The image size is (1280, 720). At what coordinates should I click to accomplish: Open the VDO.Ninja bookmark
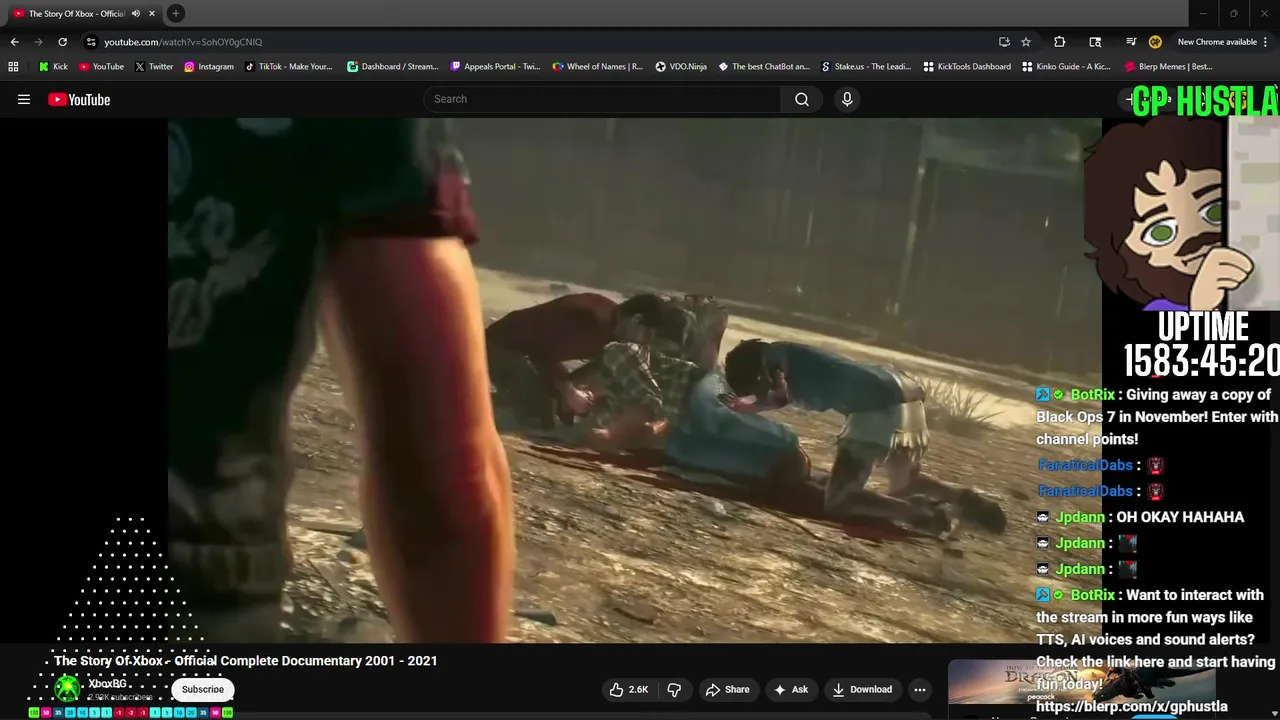[x=681, y=67]
